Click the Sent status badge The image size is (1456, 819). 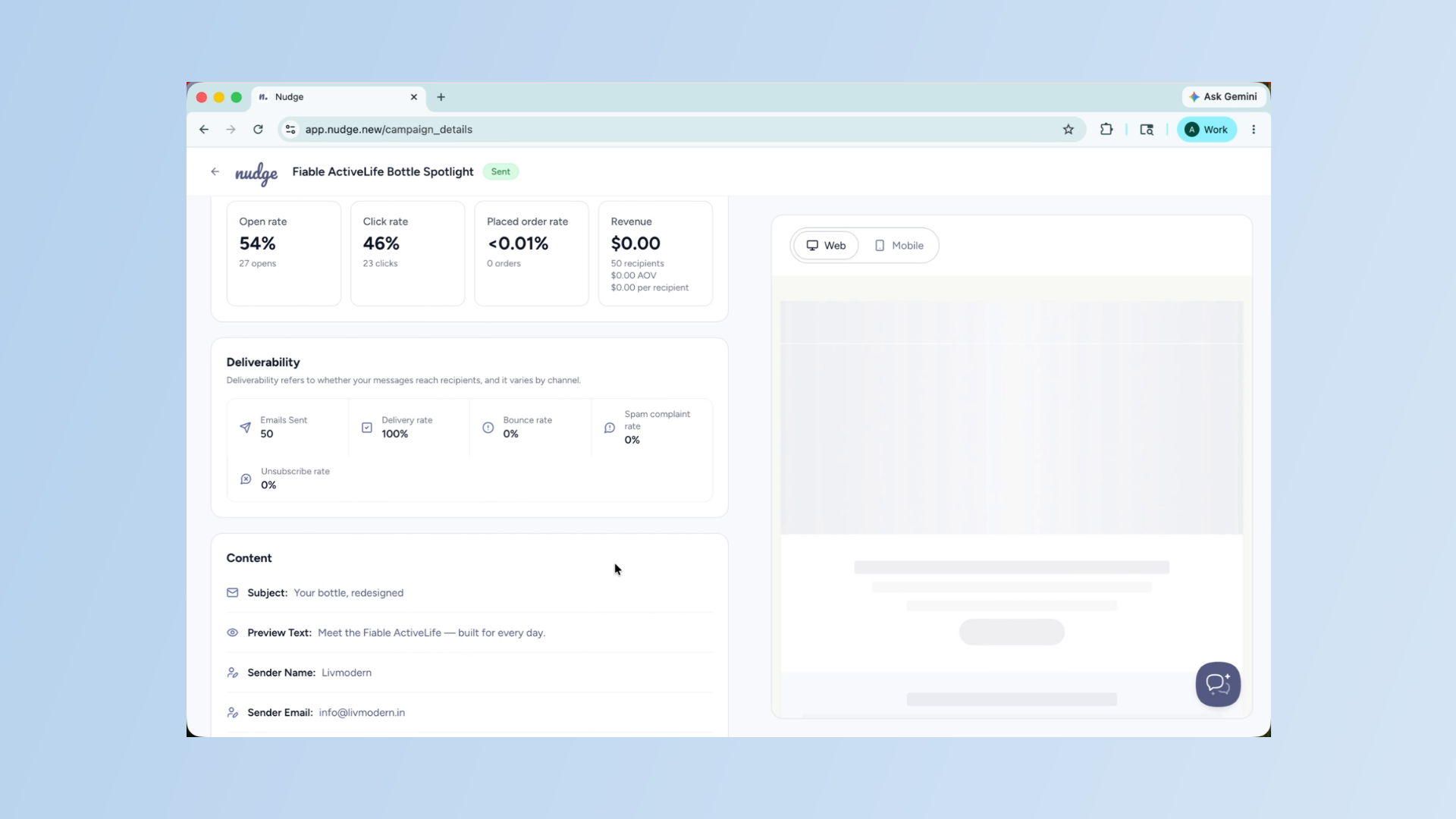click(x=500, y=171)
